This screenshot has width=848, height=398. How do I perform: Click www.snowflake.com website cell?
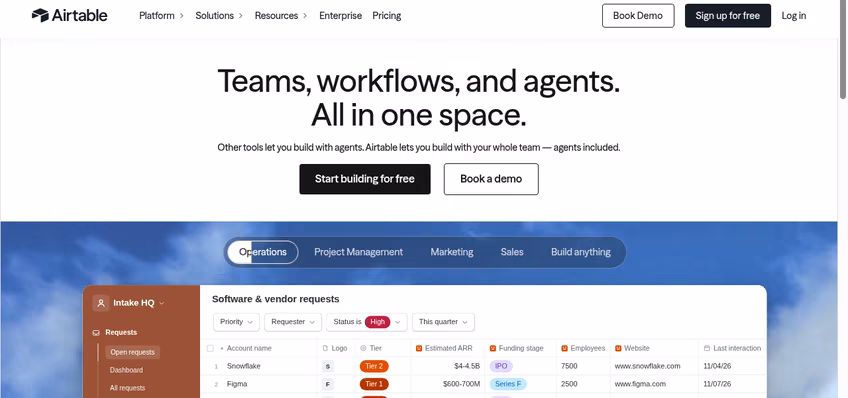pyautogui.click(x=647, y=366)
